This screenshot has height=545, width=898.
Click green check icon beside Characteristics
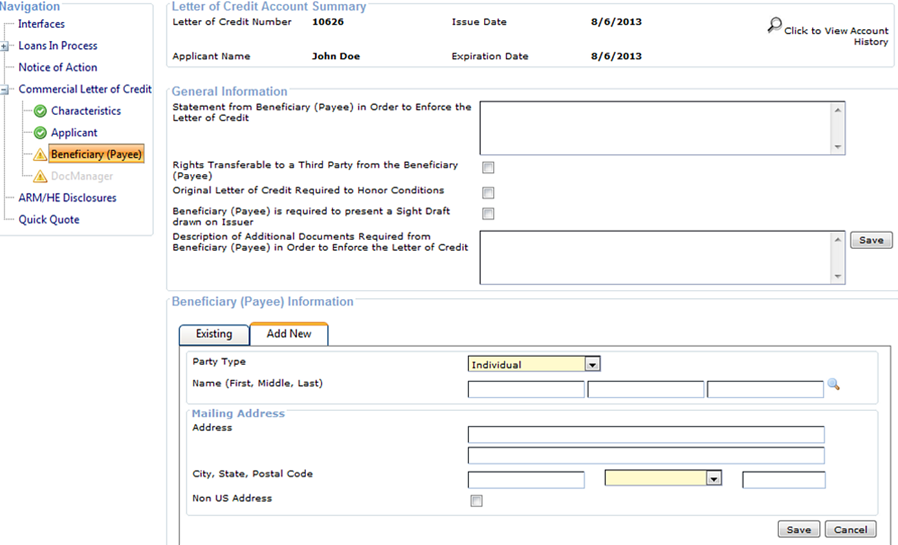tap(40, 111)
